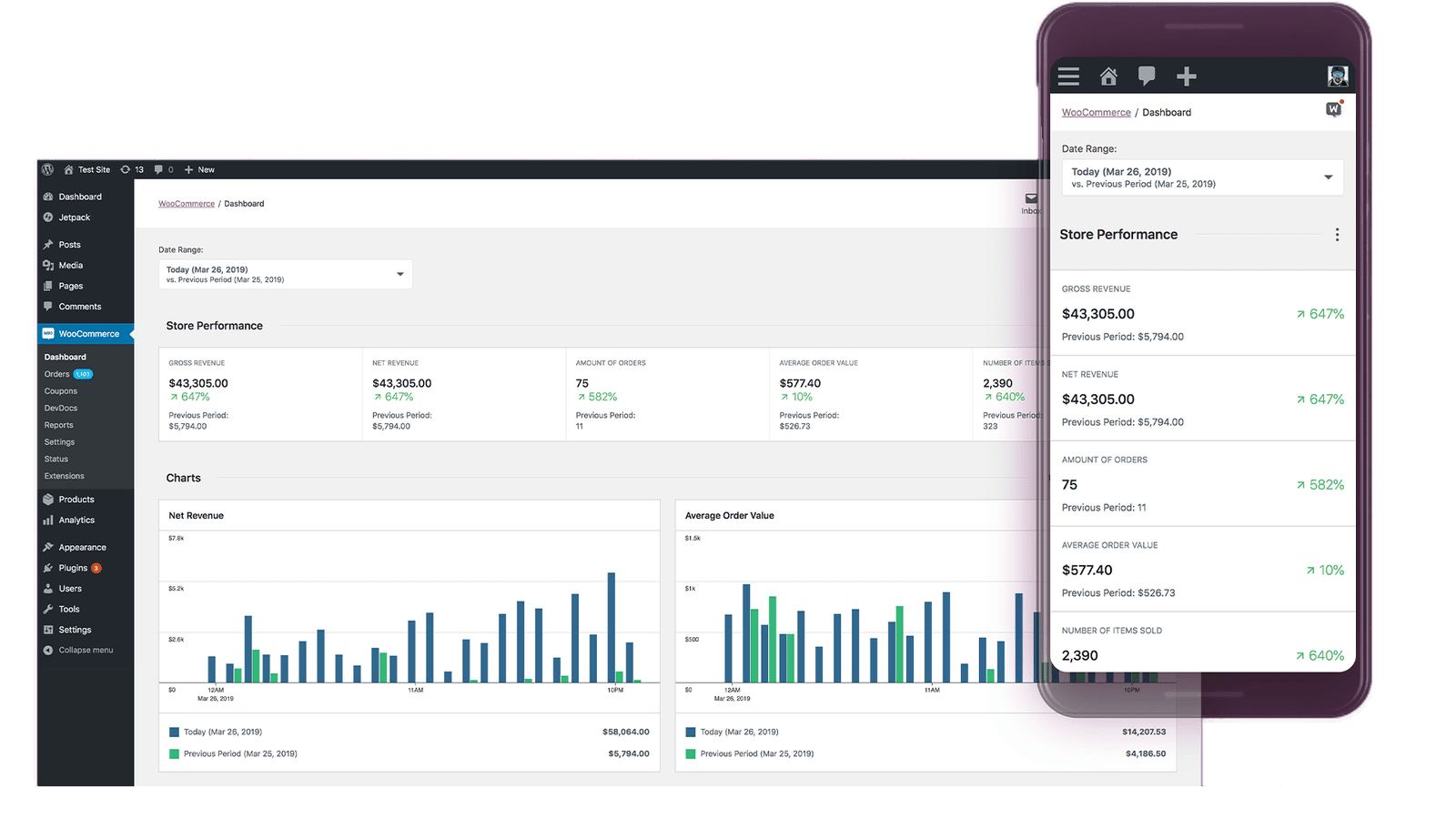Viewport: 1456px width, 819px height.
Task: Open comments bubble in admin bar
Action: [164, 169]
